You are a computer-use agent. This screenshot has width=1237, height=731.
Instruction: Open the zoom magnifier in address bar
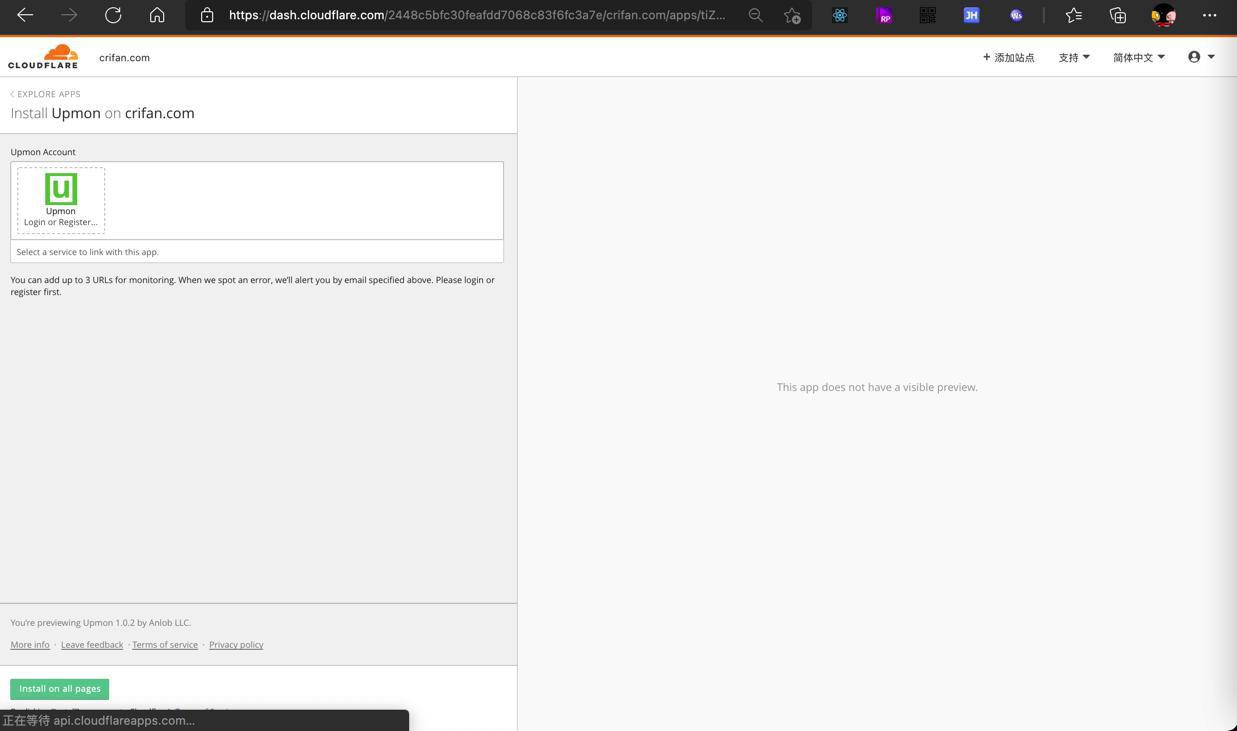point(756,15)
